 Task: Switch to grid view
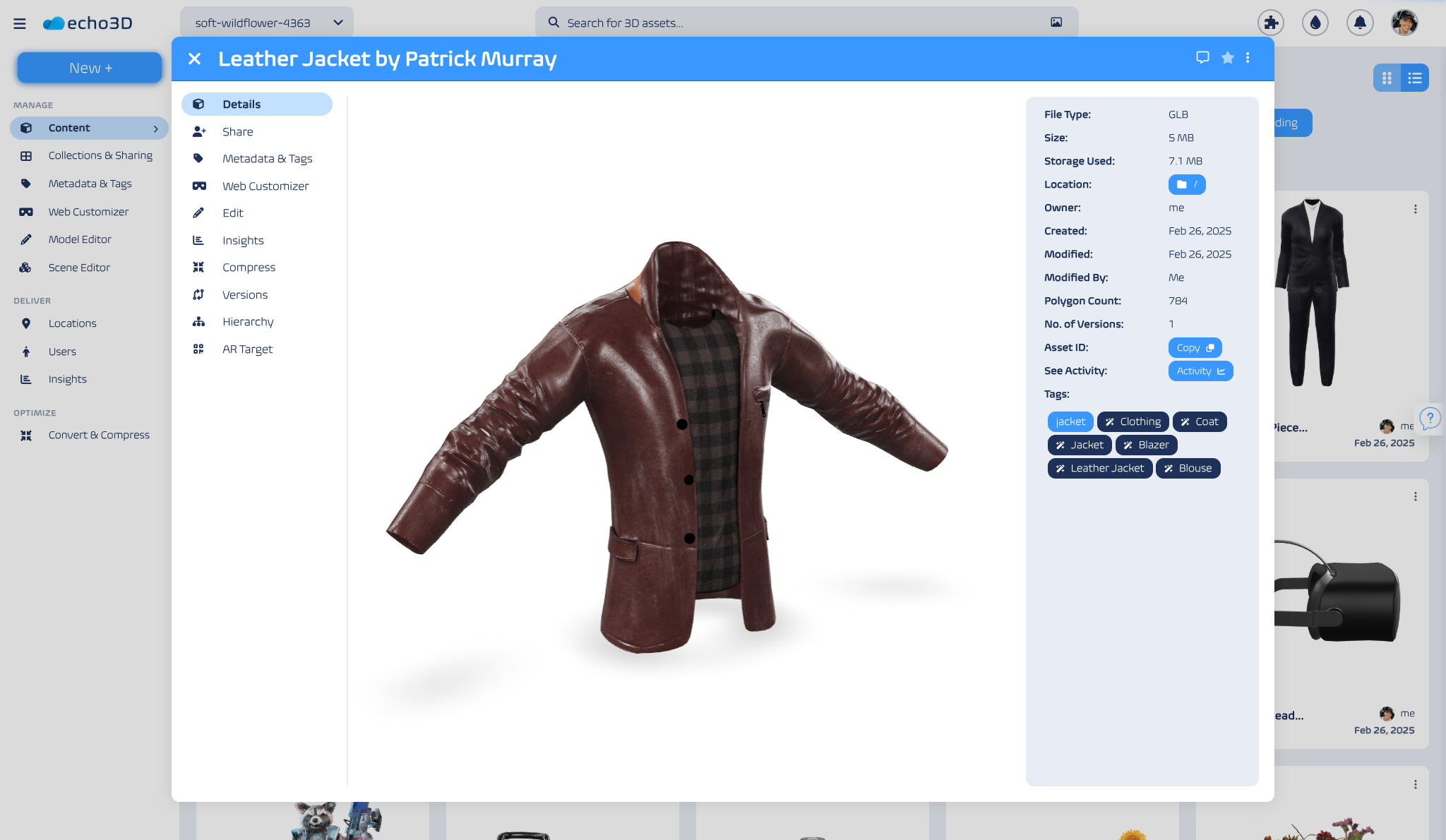[1386, 78]
